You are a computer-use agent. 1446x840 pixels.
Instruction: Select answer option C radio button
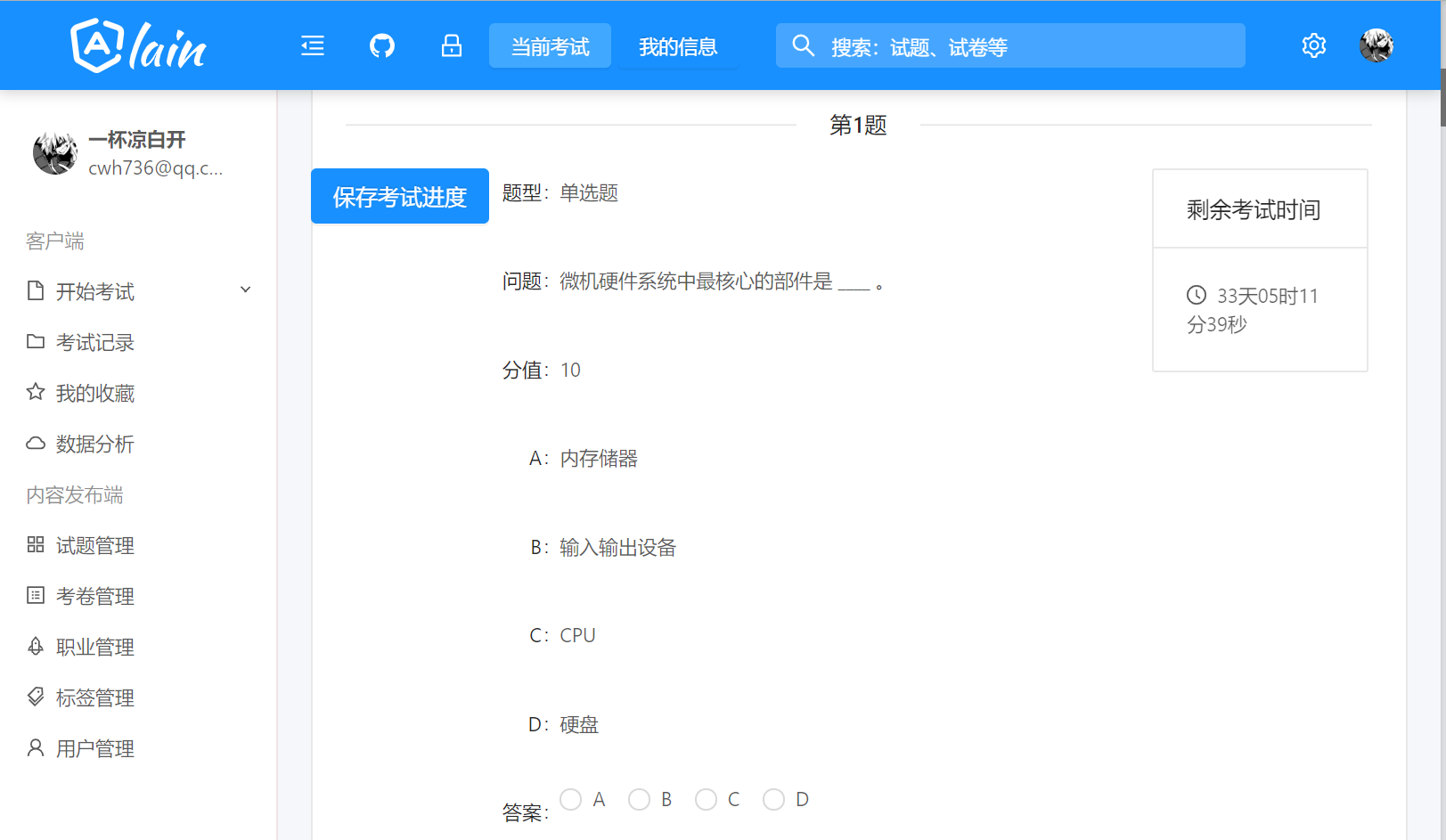point(706,800)
